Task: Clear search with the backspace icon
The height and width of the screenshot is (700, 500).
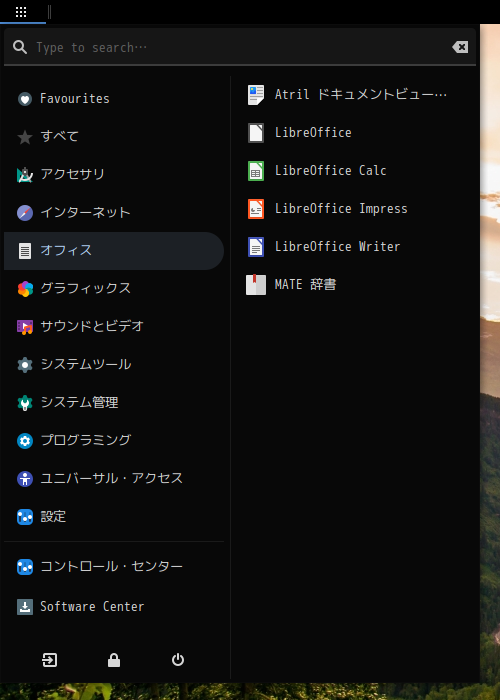Action: click(x=460, y=47)
